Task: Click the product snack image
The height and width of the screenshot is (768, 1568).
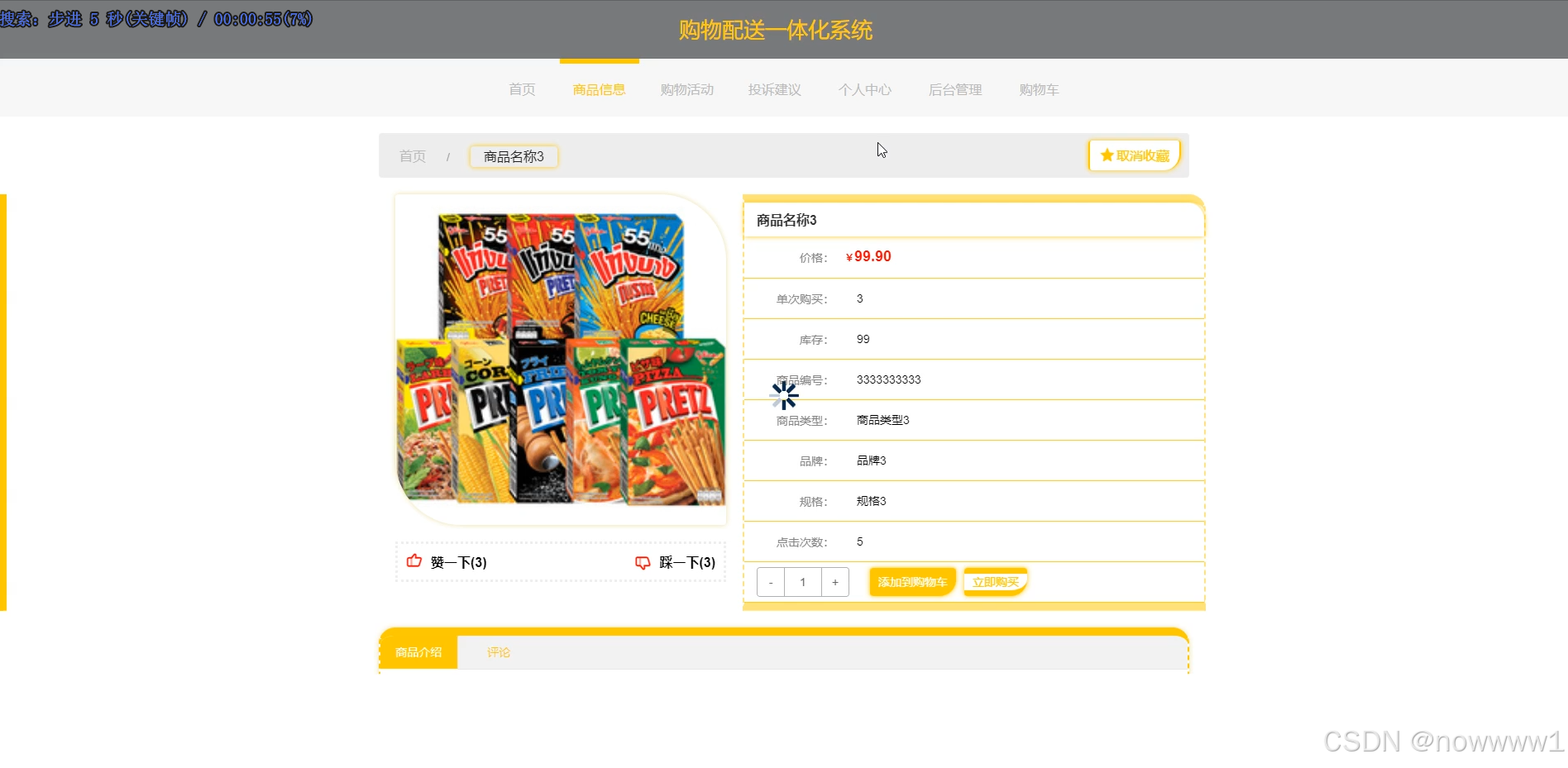Action: [561, 359]
